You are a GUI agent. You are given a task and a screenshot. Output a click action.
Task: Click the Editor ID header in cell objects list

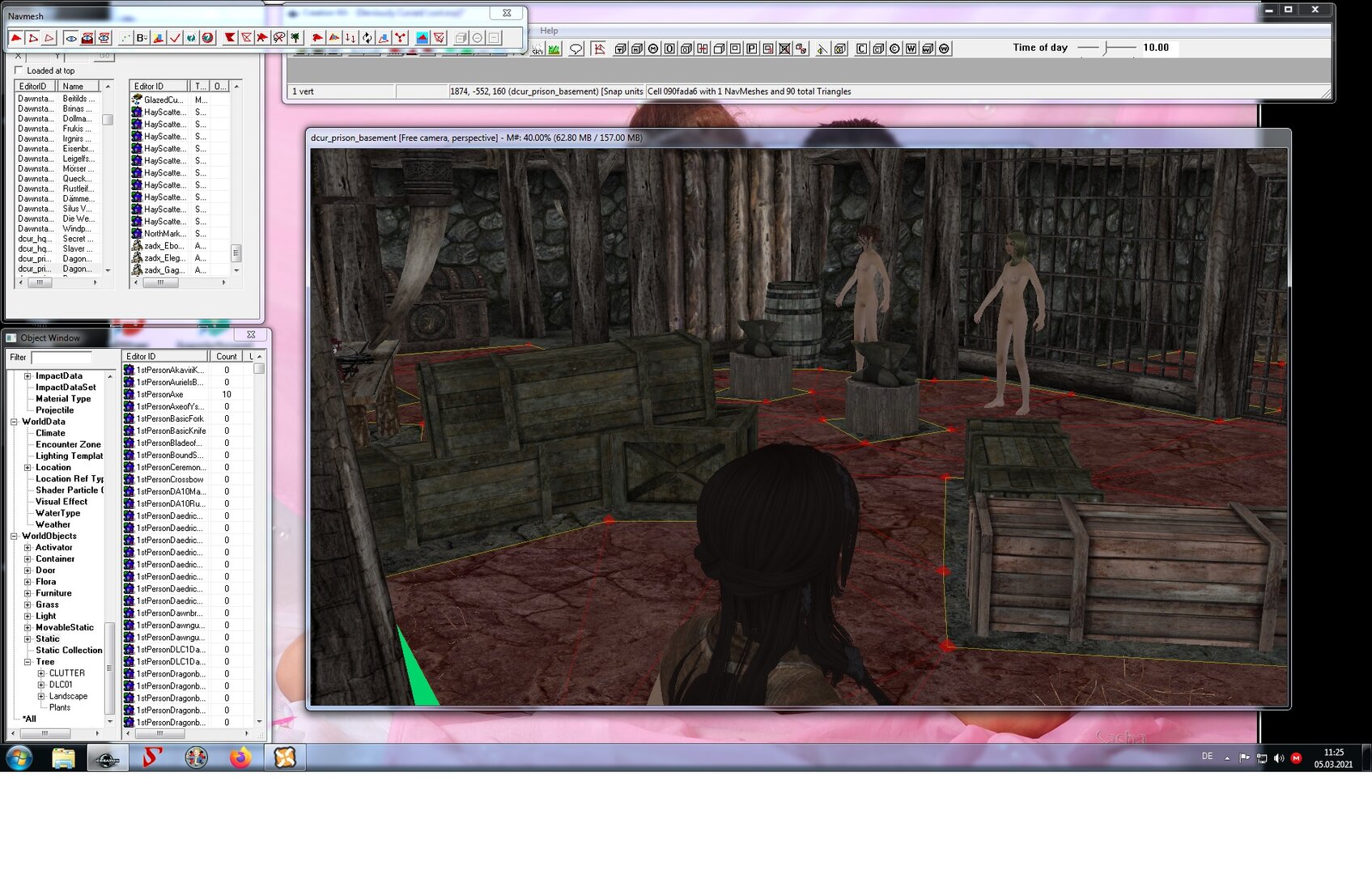(x=159, y=86)
